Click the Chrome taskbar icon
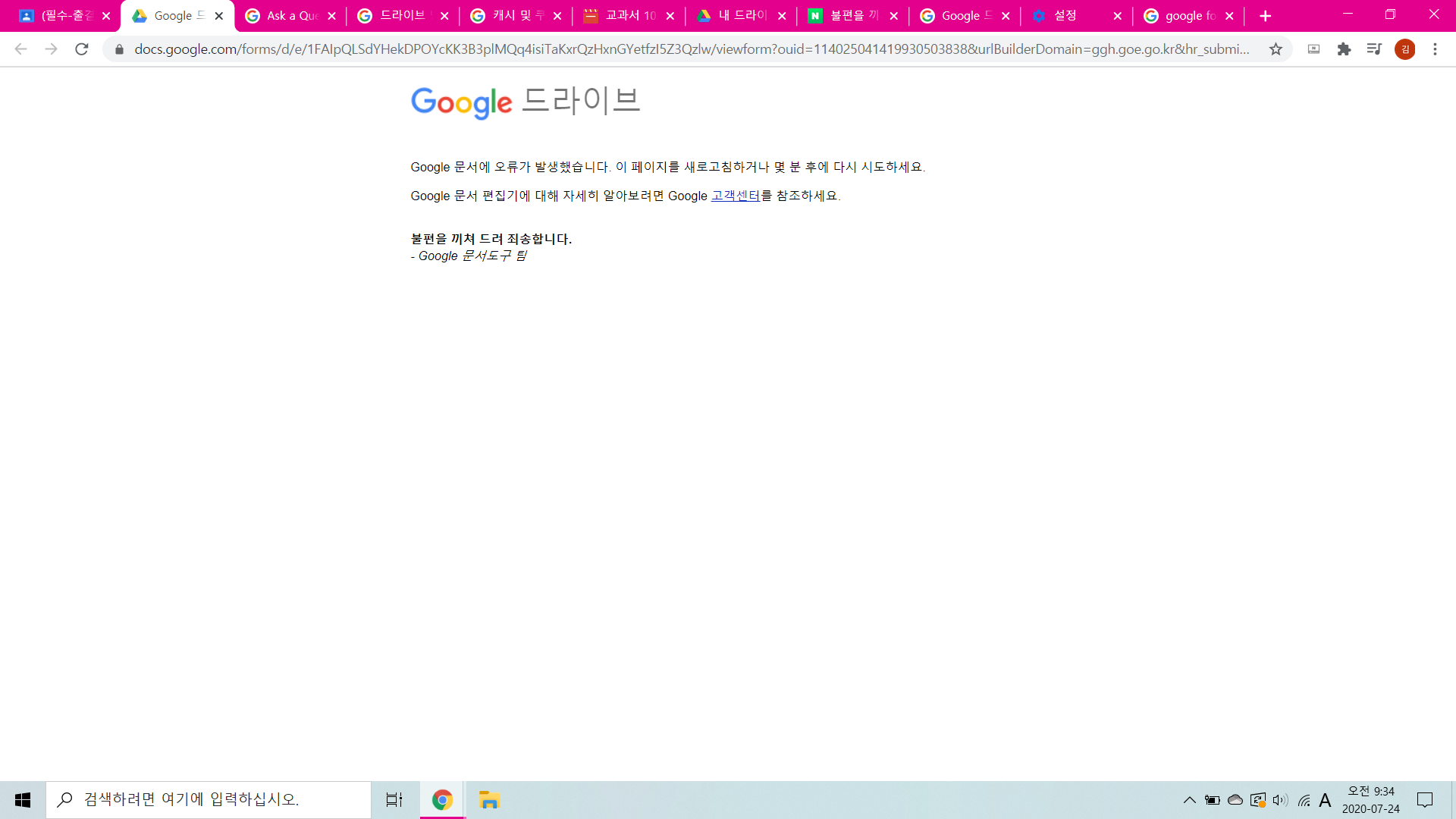 [442, 800]
